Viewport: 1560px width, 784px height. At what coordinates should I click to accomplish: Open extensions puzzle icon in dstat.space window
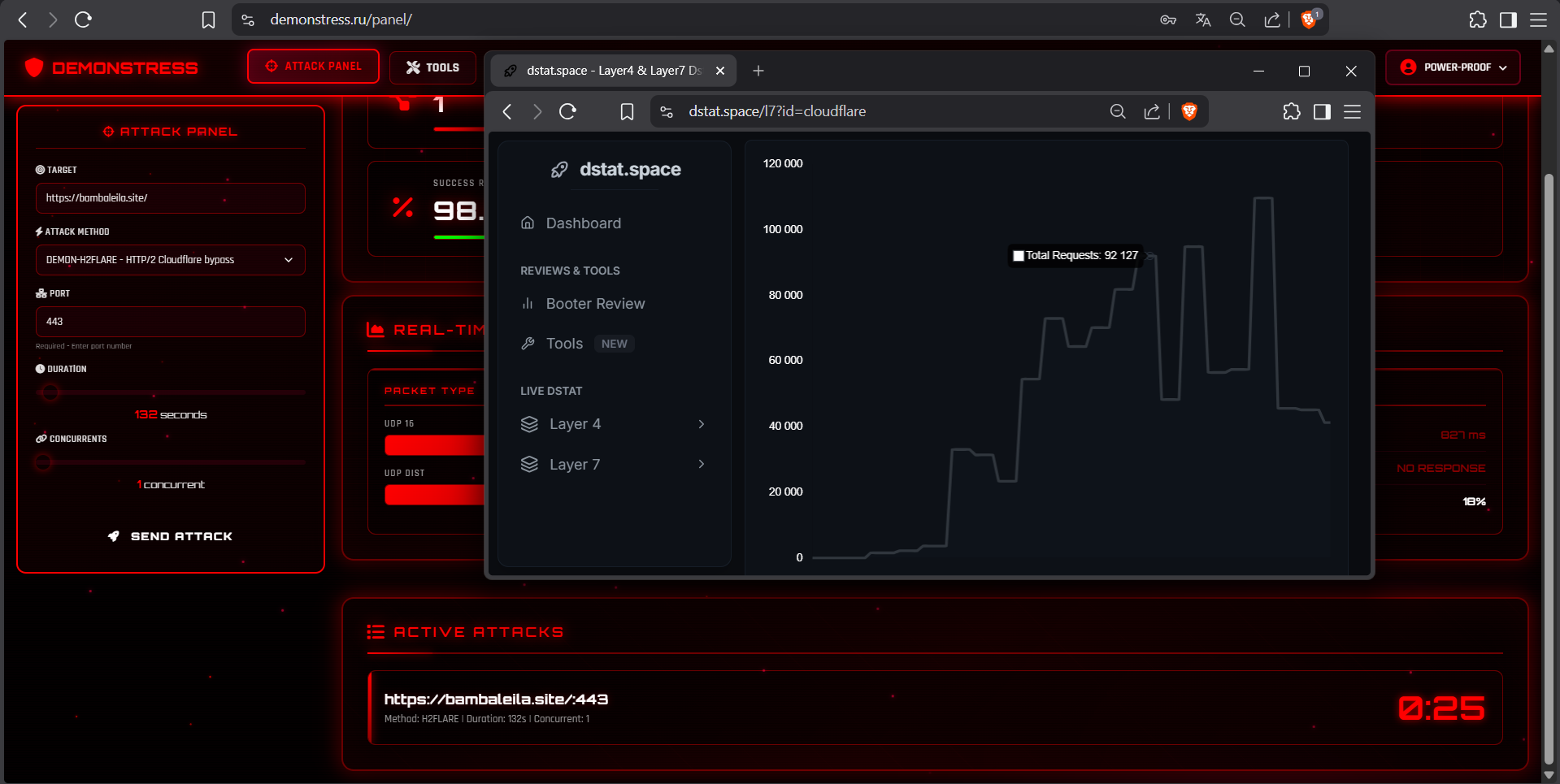point(1291,111)
